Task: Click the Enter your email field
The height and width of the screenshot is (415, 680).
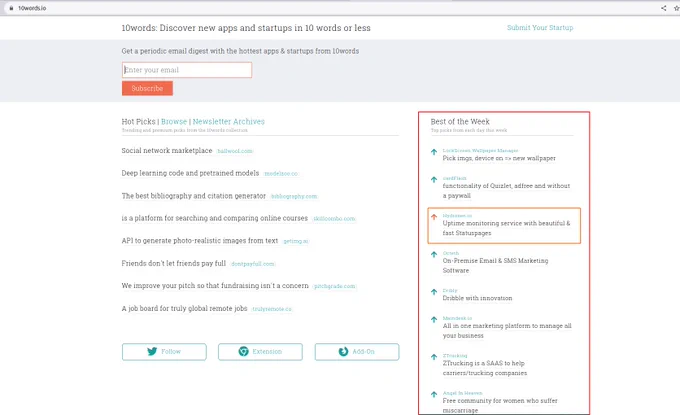Action: (x=187, y=70)
